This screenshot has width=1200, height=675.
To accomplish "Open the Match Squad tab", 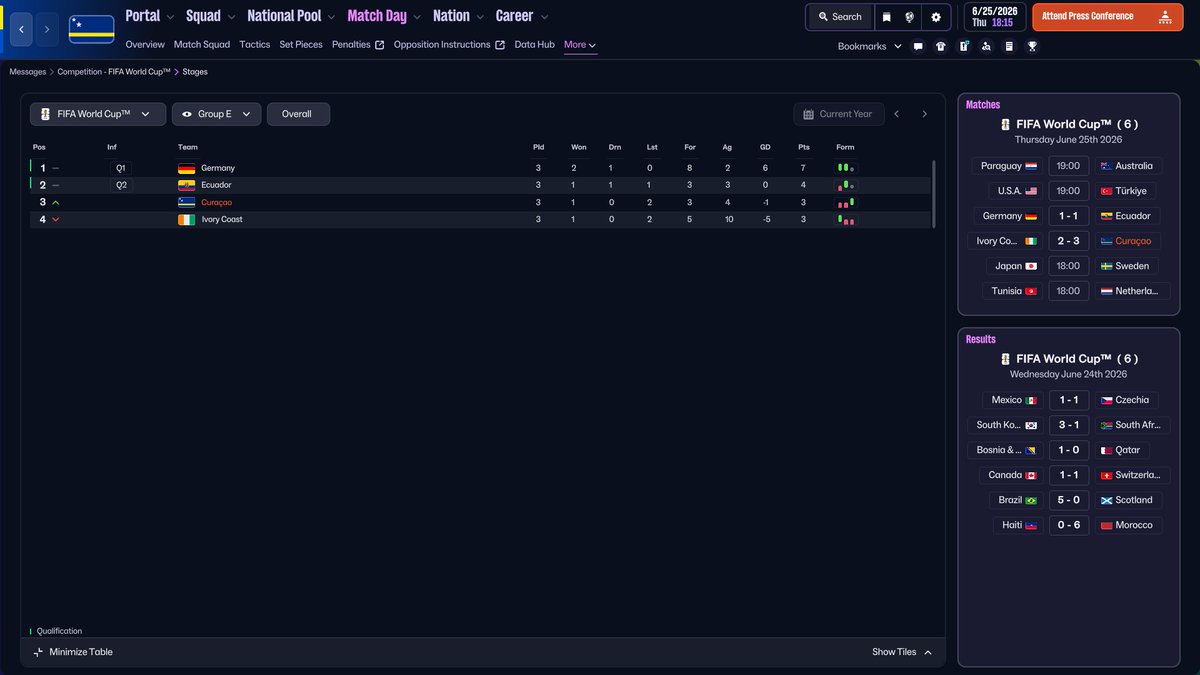I will point(202,45).
